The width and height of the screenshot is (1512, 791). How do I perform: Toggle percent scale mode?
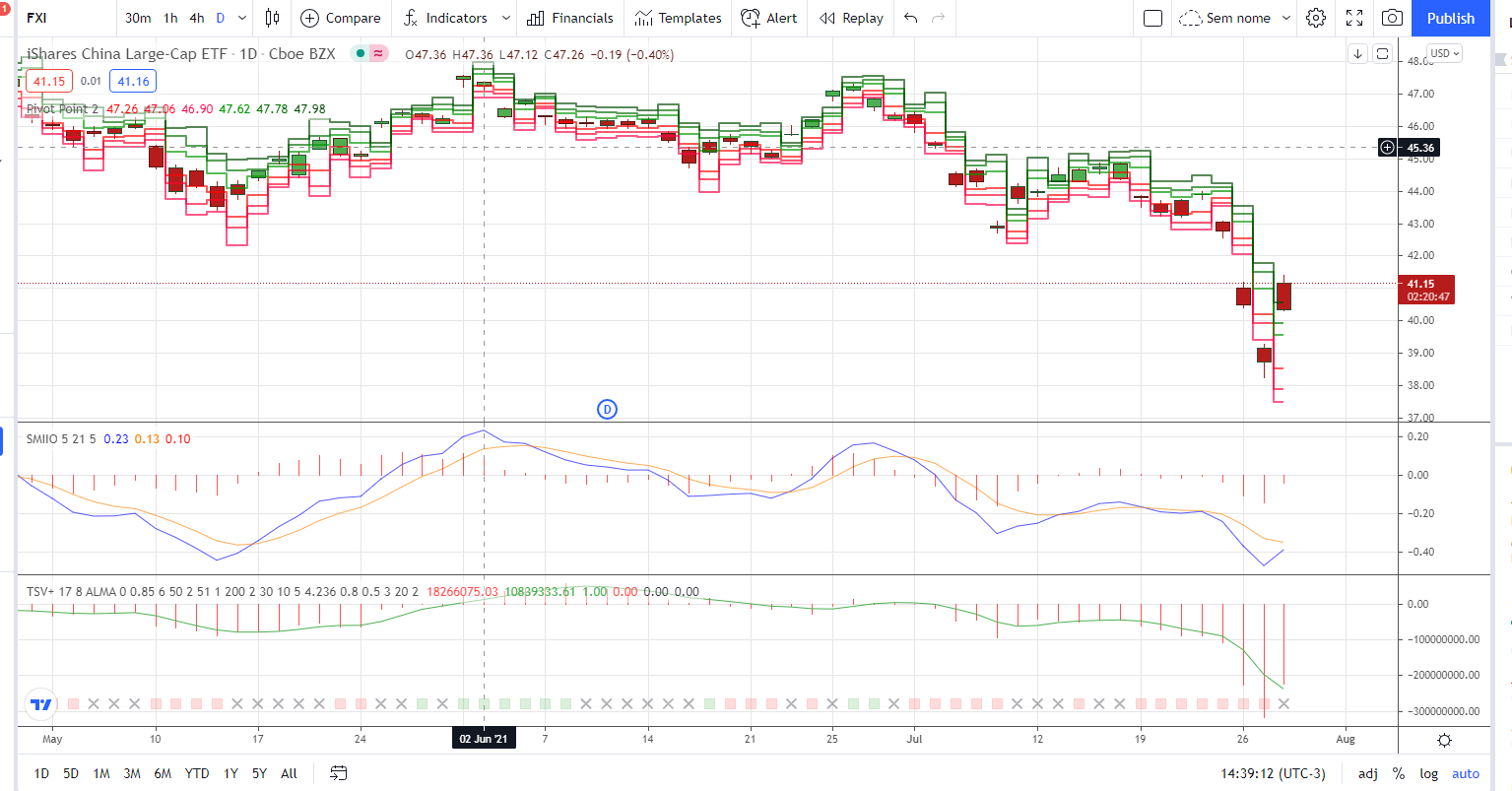1399,773
